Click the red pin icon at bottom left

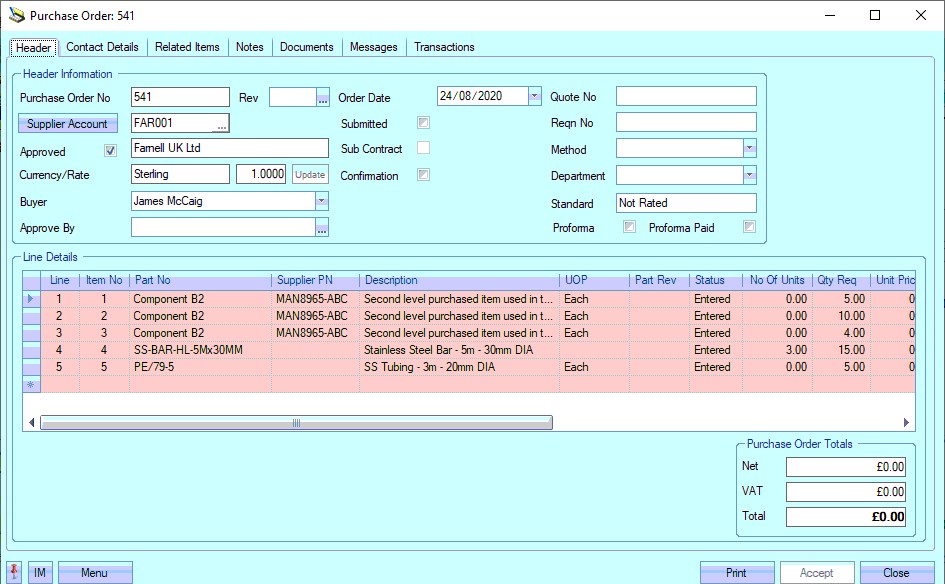[x=13, y=572]
